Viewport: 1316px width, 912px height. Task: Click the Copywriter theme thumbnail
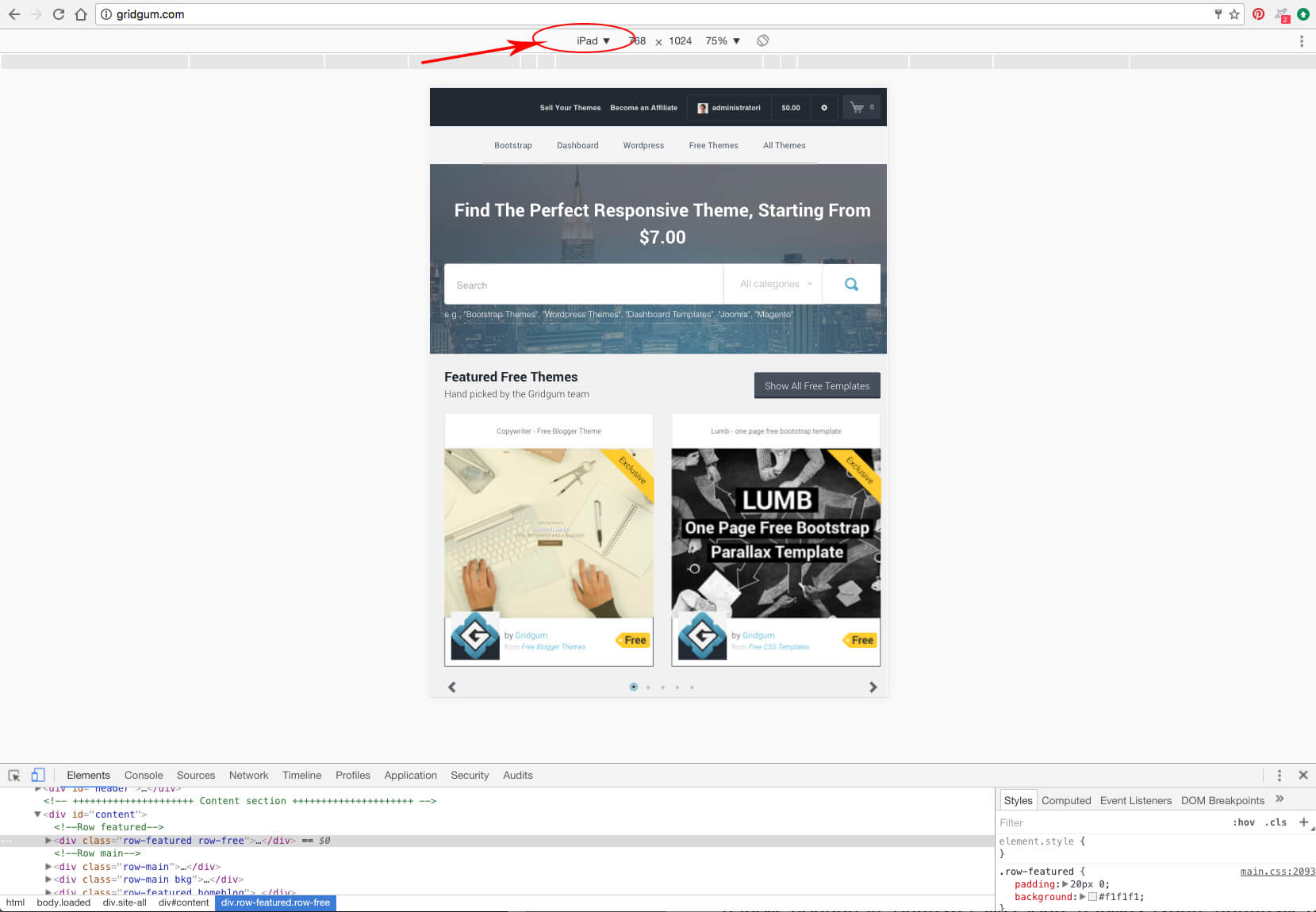click(549, 533)
